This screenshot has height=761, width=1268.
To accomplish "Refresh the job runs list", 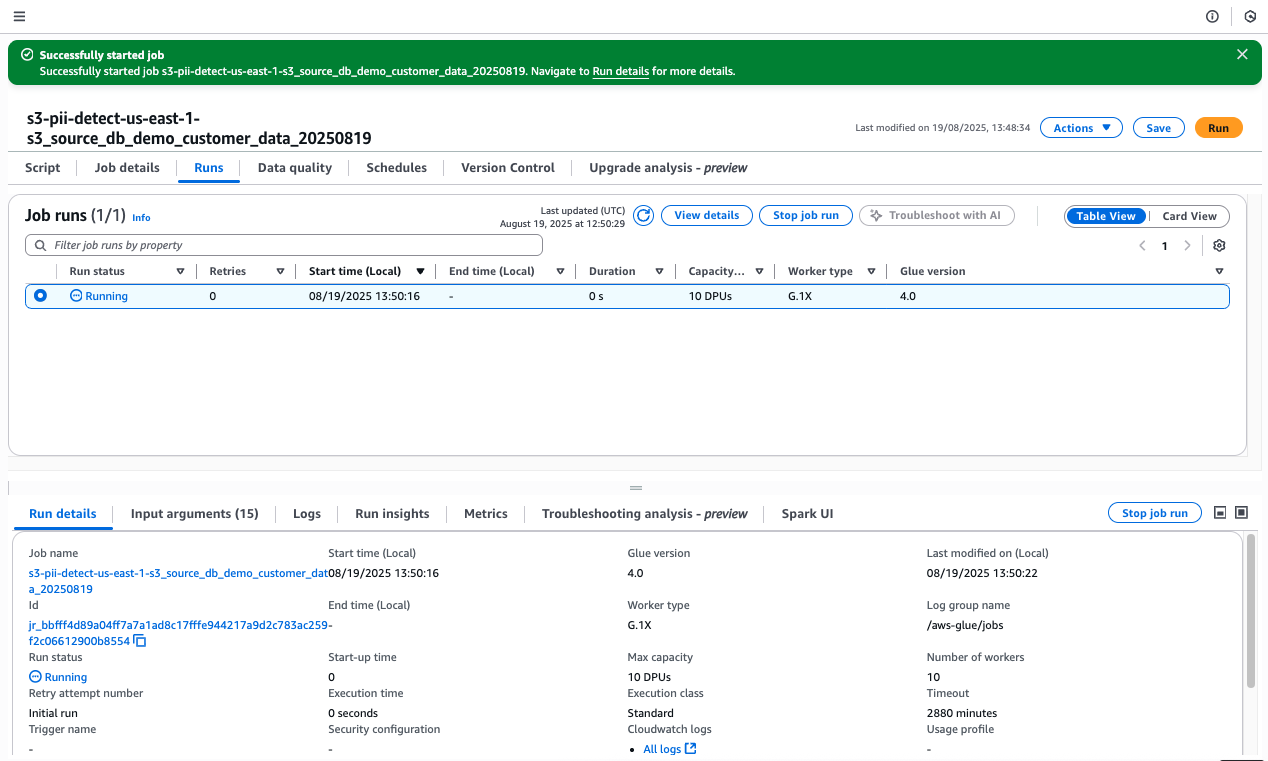I will tap(644, 215).
